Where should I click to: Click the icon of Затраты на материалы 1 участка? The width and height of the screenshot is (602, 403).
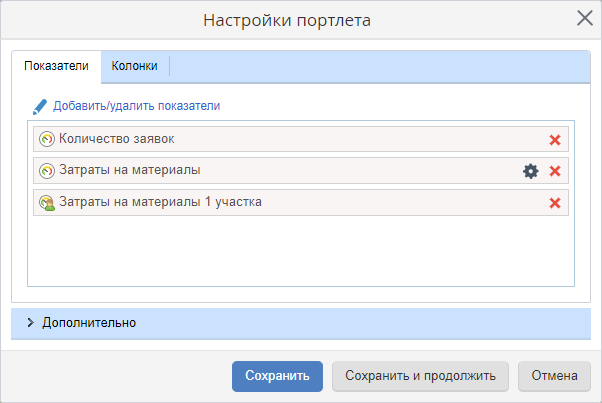pyautogui.click(x=46, y=203)
